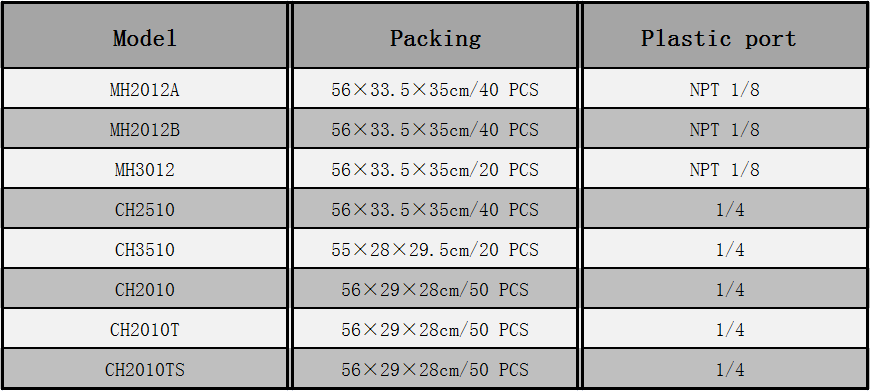Click the Model column header

[145, 36]
